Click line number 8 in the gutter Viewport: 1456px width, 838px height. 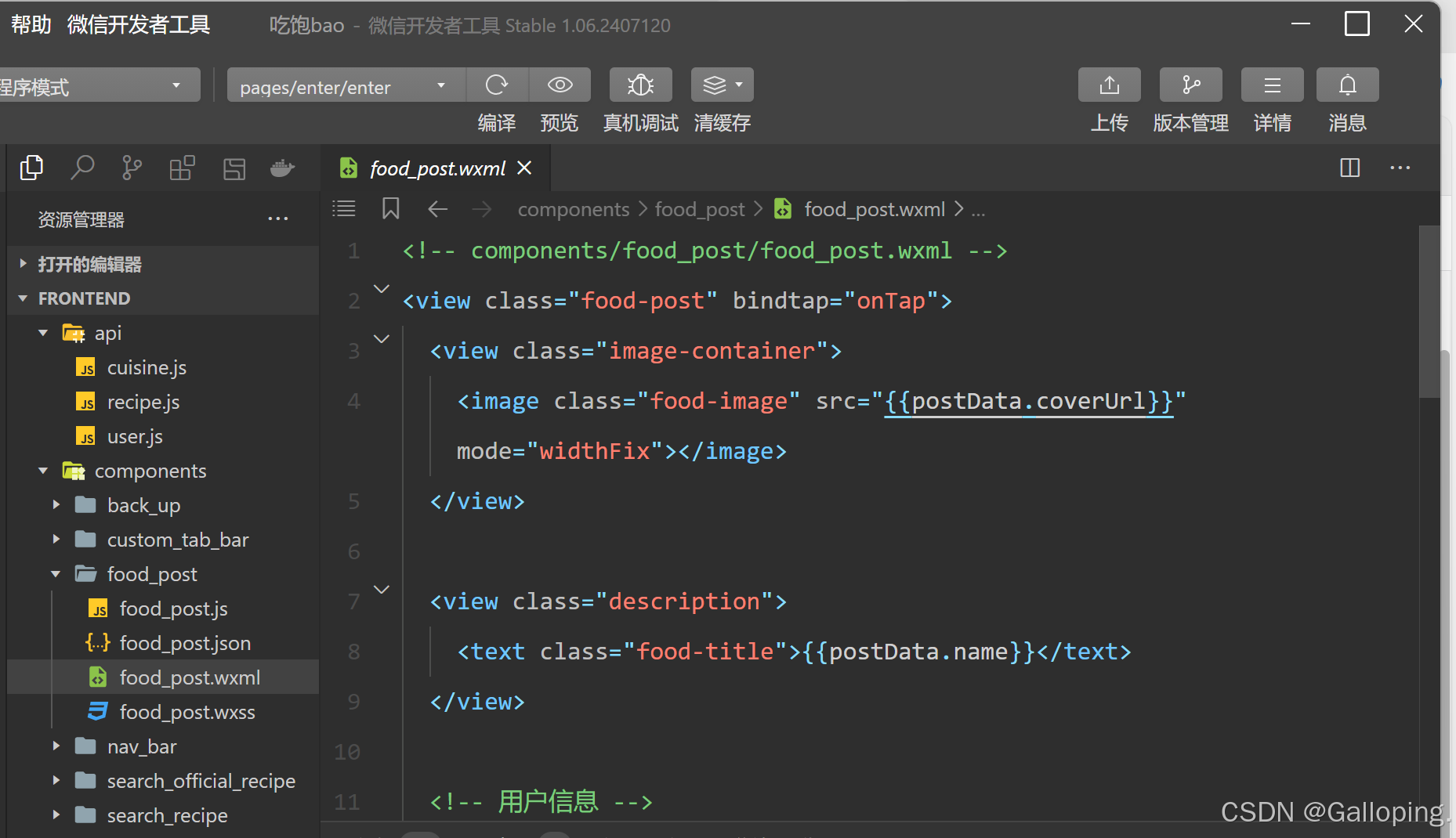tap(353, 652)
